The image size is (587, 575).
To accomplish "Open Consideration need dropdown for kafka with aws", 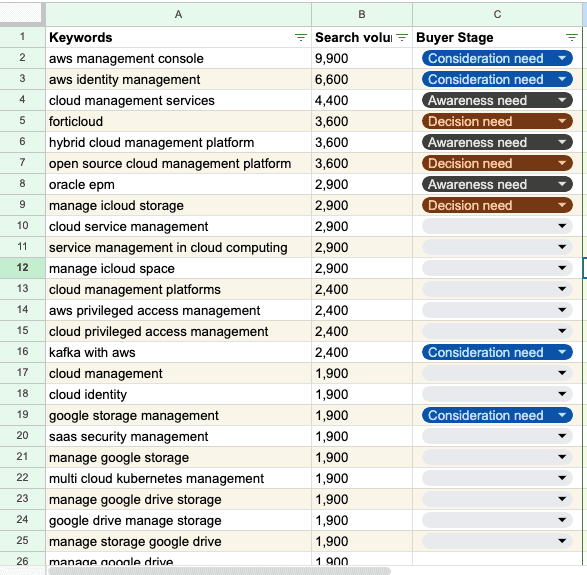I will [x=497, y=352].
